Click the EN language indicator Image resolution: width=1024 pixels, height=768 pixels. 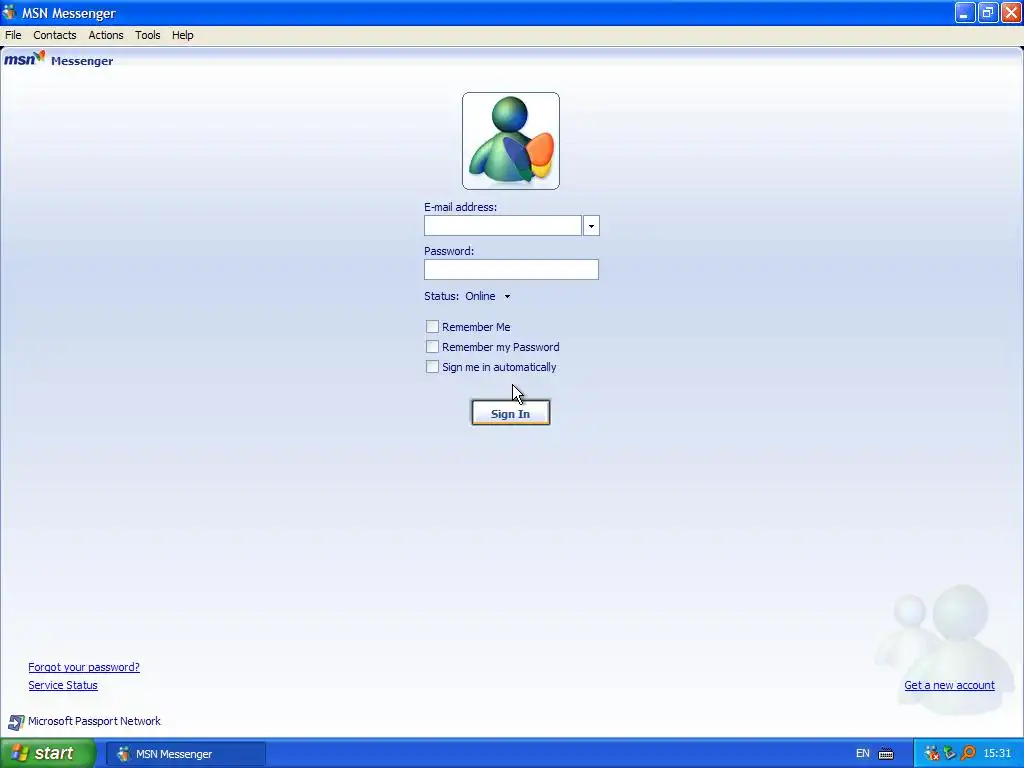click(x=863, y=754)
